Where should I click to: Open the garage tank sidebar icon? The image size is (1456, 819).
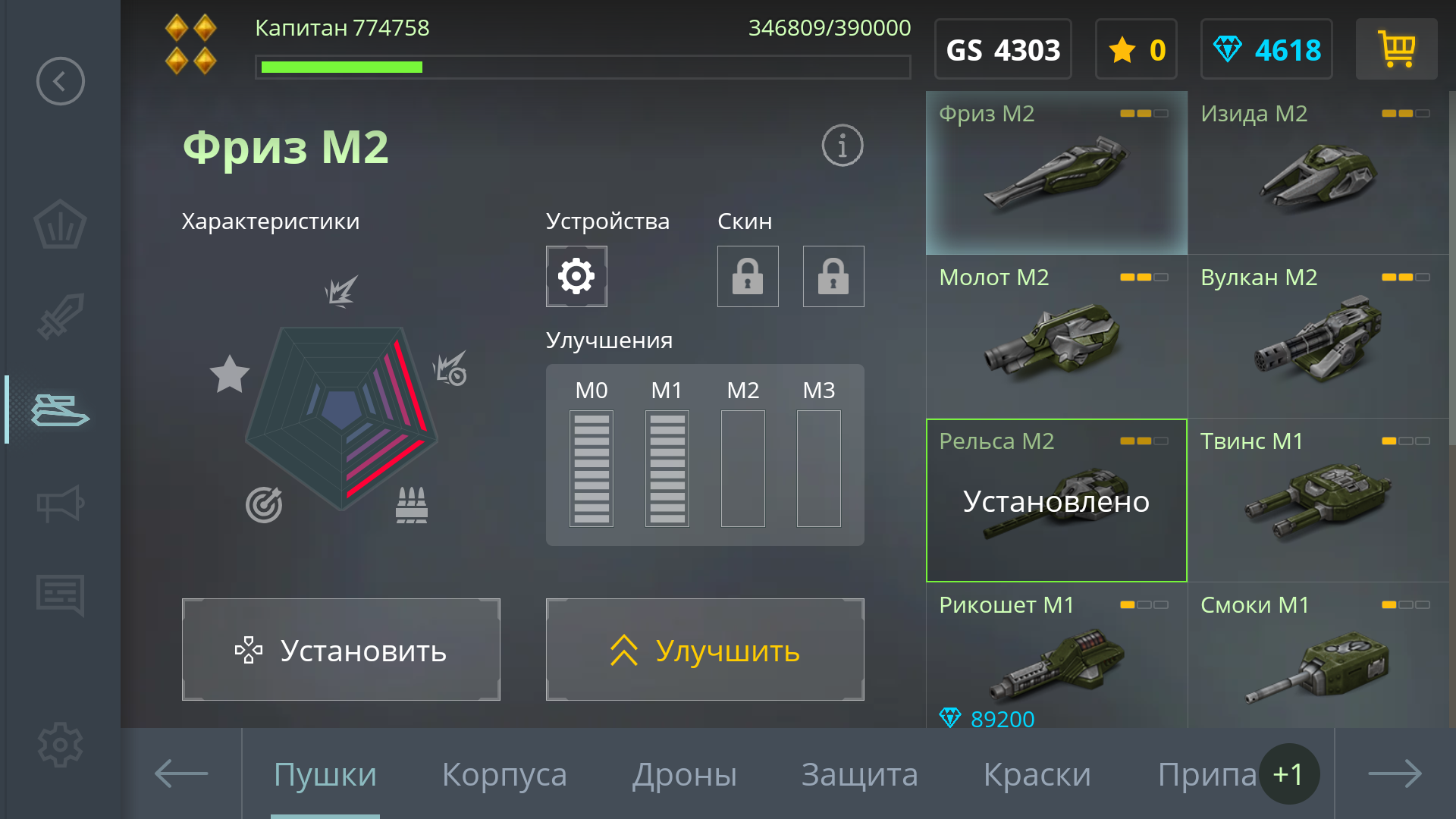60,410
